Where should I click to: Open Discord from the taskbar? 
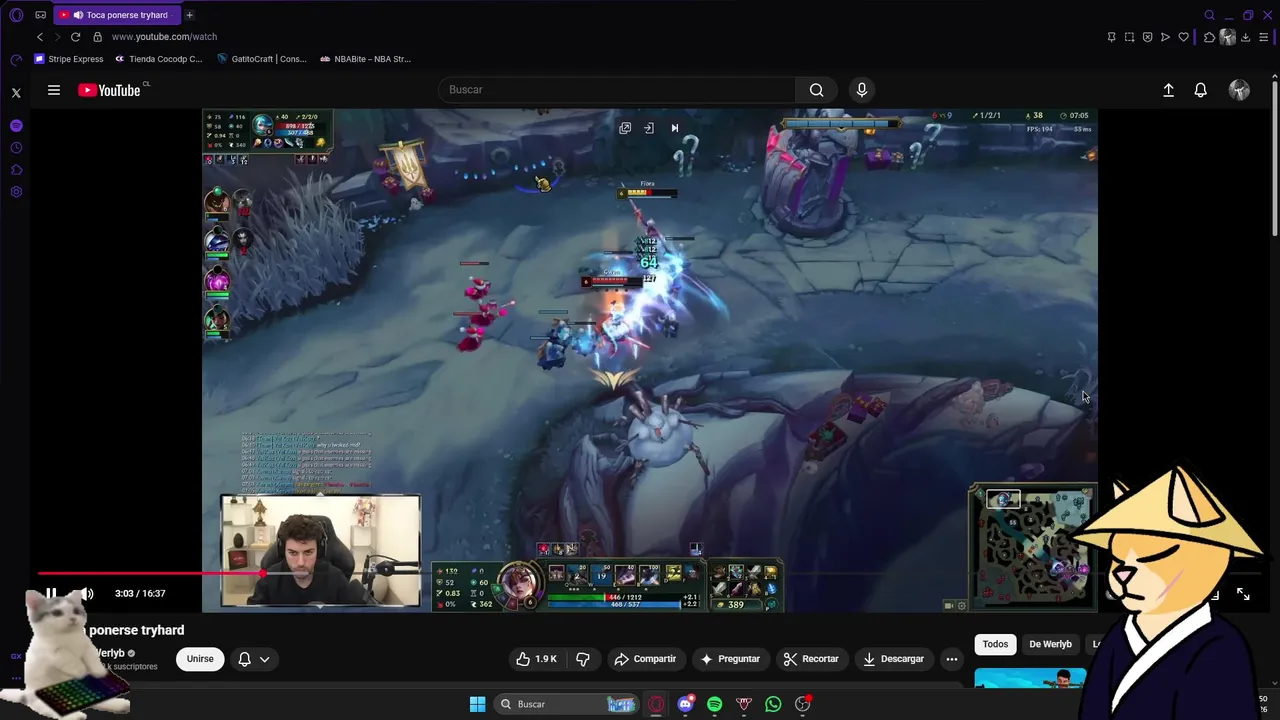(x=685, y=704)
